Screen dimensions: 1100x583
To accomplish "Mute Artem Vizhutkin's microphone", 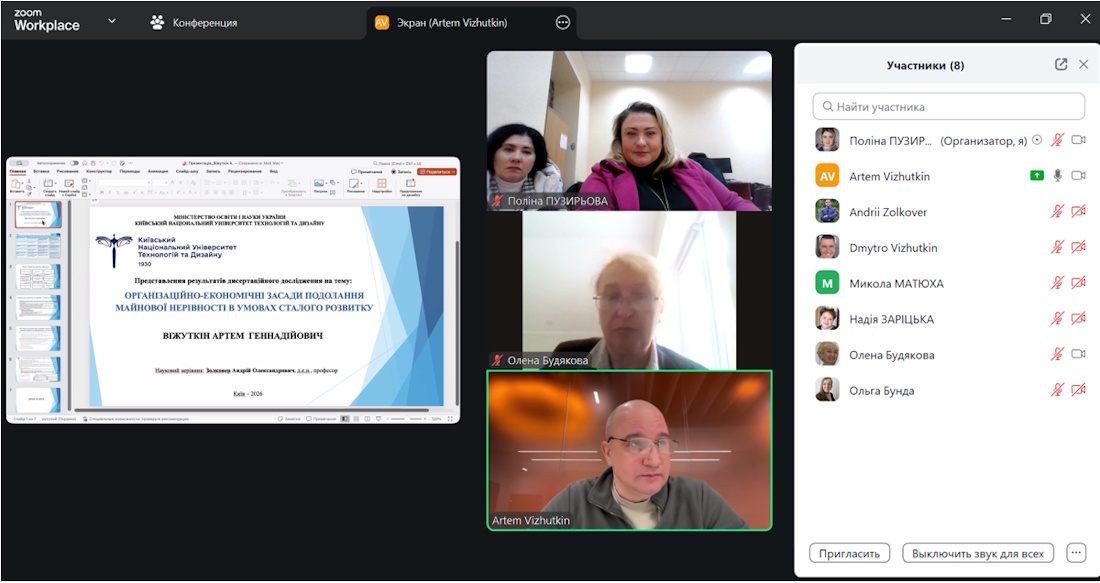I will click(1057, 176).
